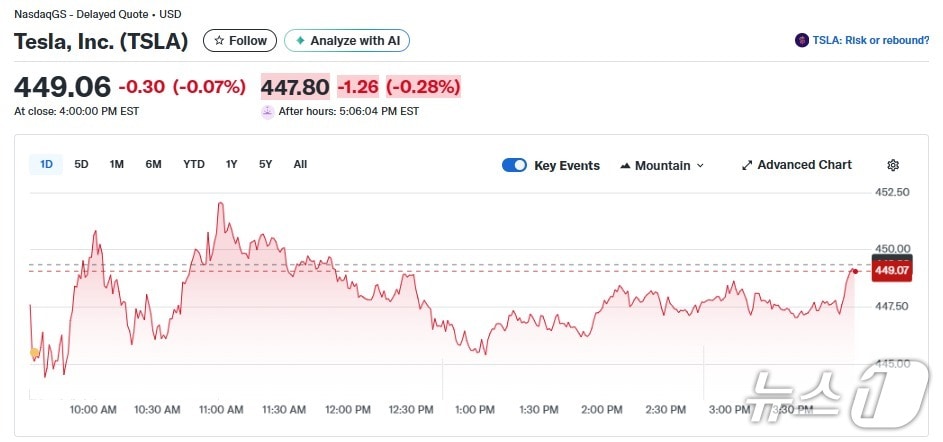Click the Advanced Chart expand icon
The width and height of the screenshot is (943, 442).
coord(747,165)
